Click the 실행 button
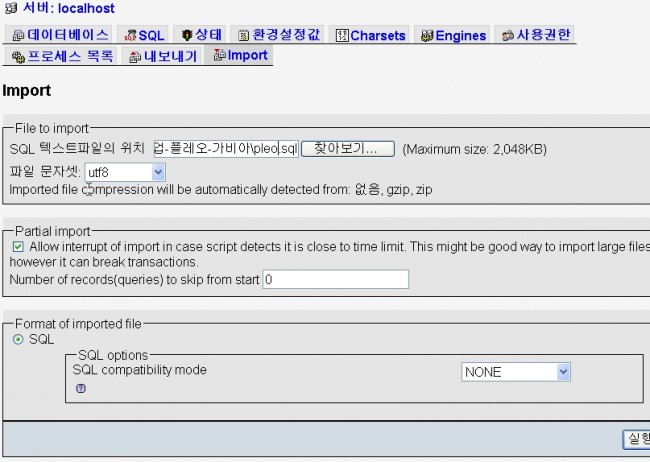The height and width of the screenshot is (462, 650). 636,439
